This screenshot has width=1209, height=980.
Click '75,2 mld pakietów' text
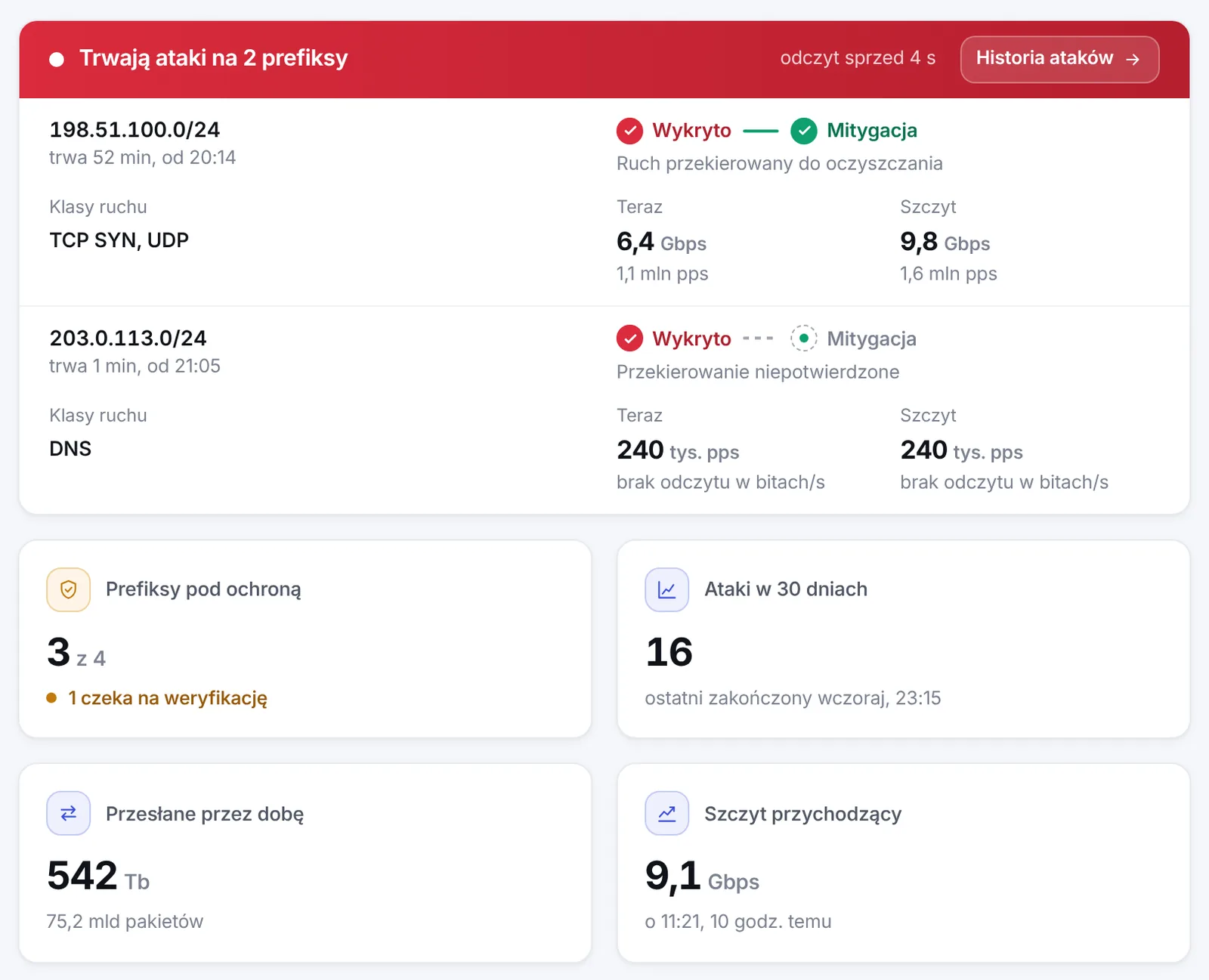click(x=125, y=921)
